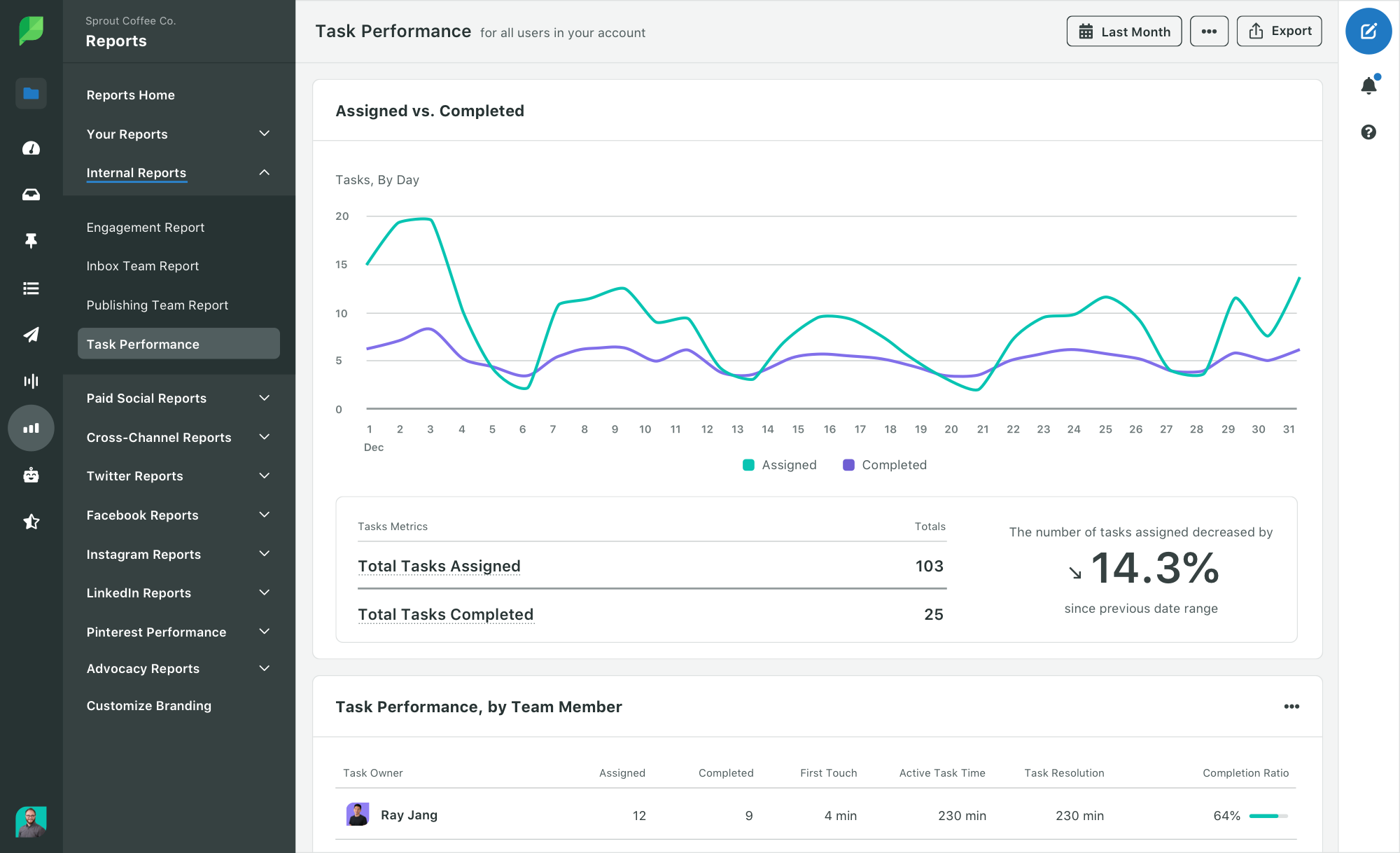This screenshot has width=1400, height=853.
Task: Click the audio waveform listening icon
Action: coord(31,381)
